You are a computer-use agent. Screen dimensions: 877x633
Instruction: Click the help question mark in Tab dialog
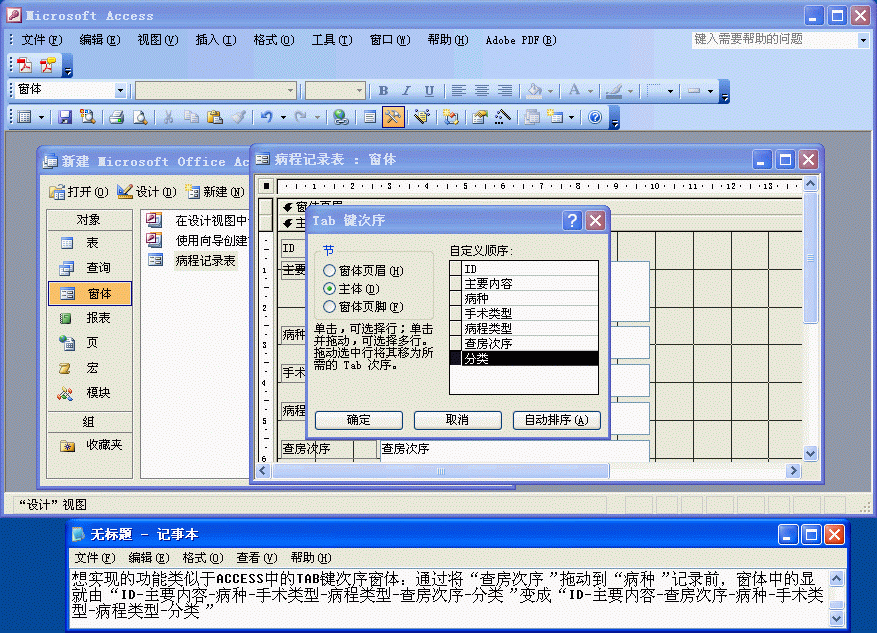572,220
